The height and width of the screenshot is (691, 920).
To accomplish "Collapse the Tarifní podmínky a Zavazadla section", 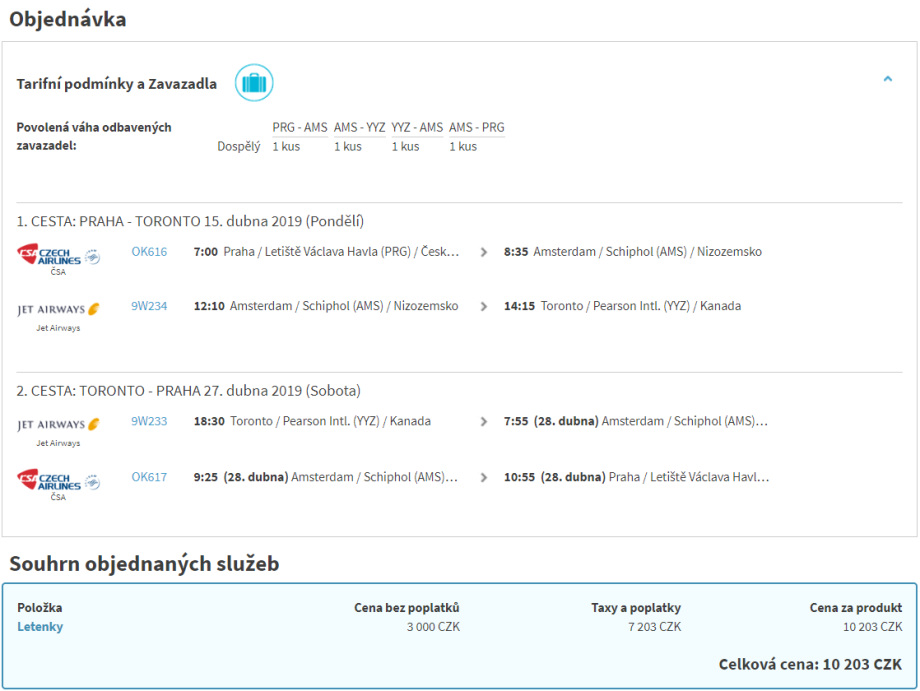I will (x=887, y=79).
